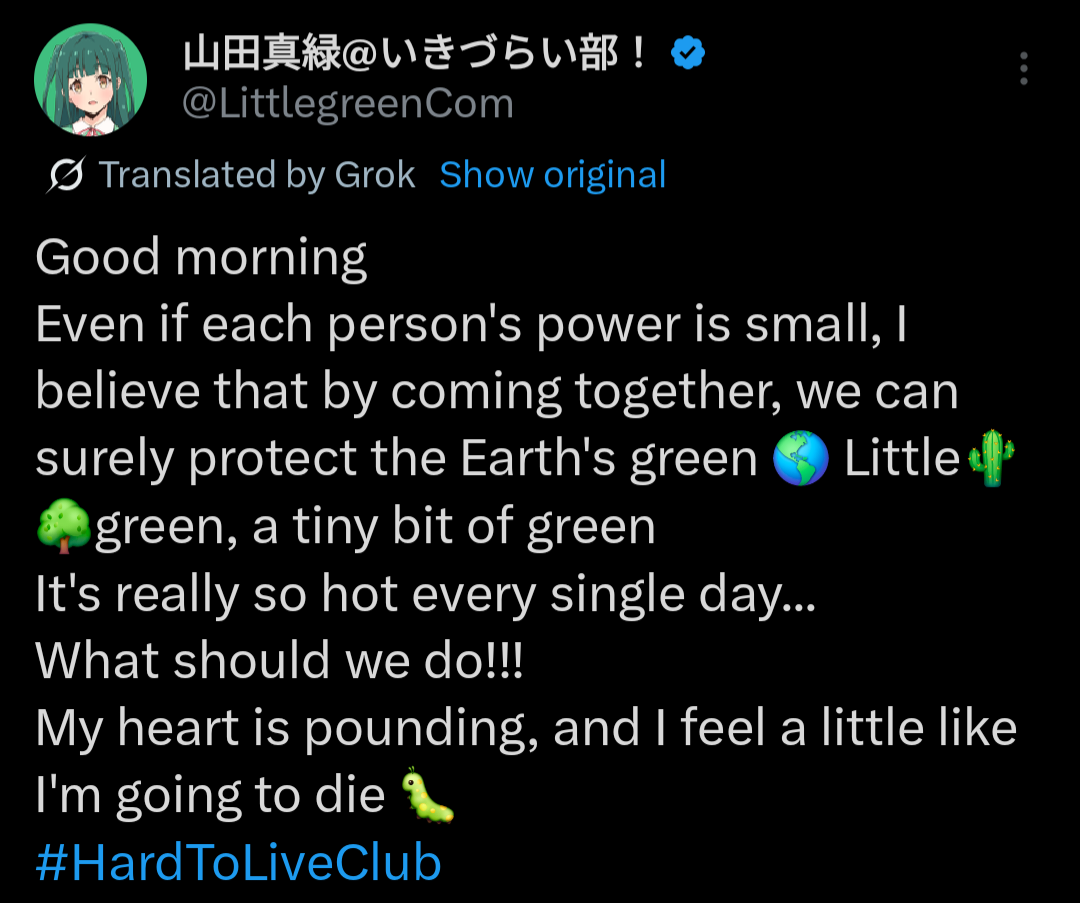1080x903 pixels.
Task: Click the caterpillar bug emoji
Action: click(428, 795)
